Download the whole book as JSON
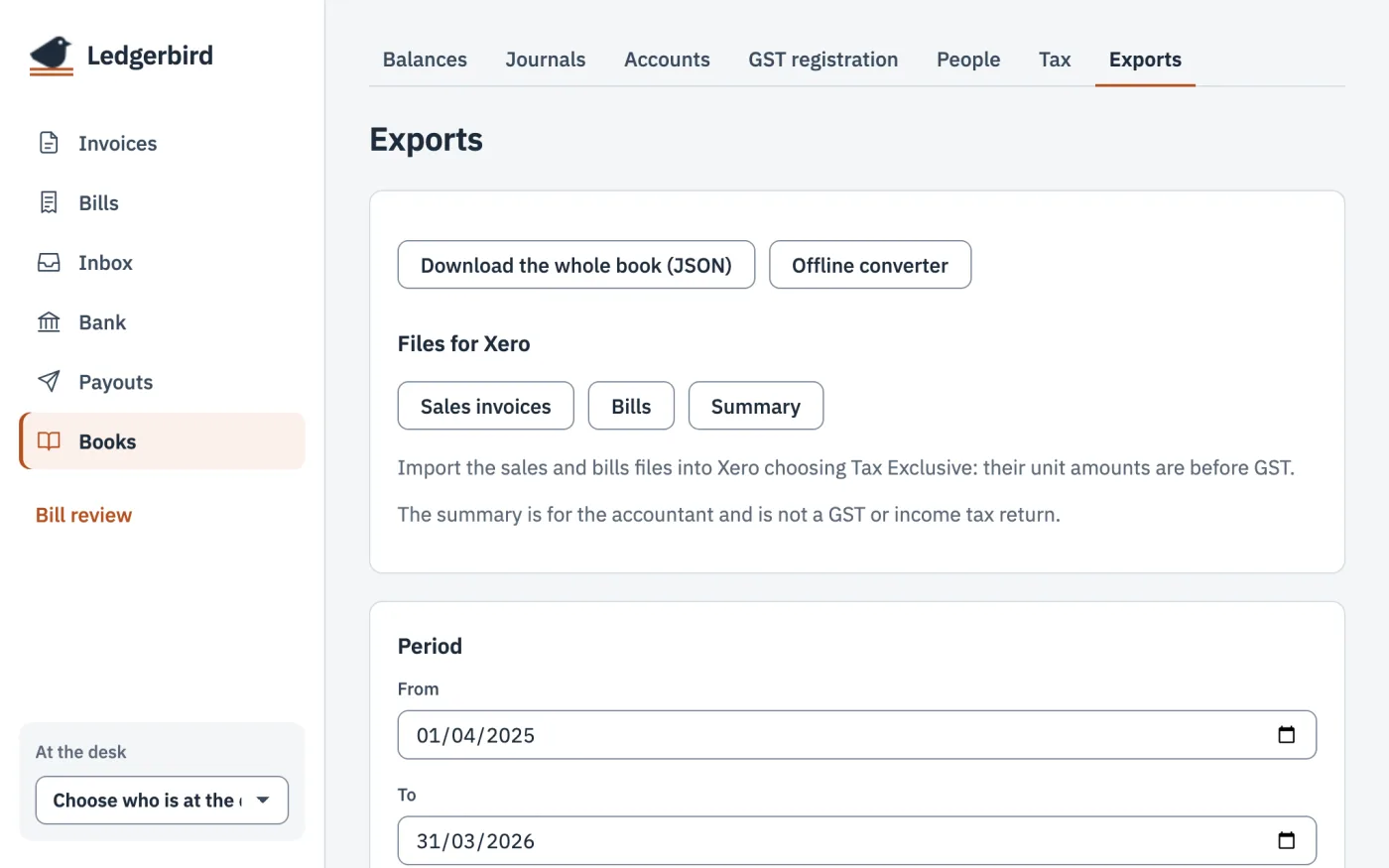 (576, 265)
